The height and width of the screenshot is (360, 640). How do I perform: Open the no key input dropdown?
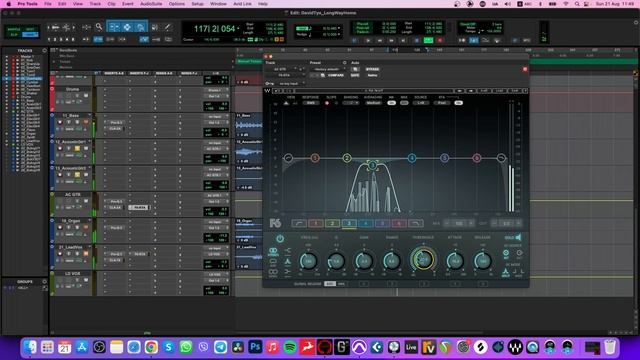click(x=291, y=83)
